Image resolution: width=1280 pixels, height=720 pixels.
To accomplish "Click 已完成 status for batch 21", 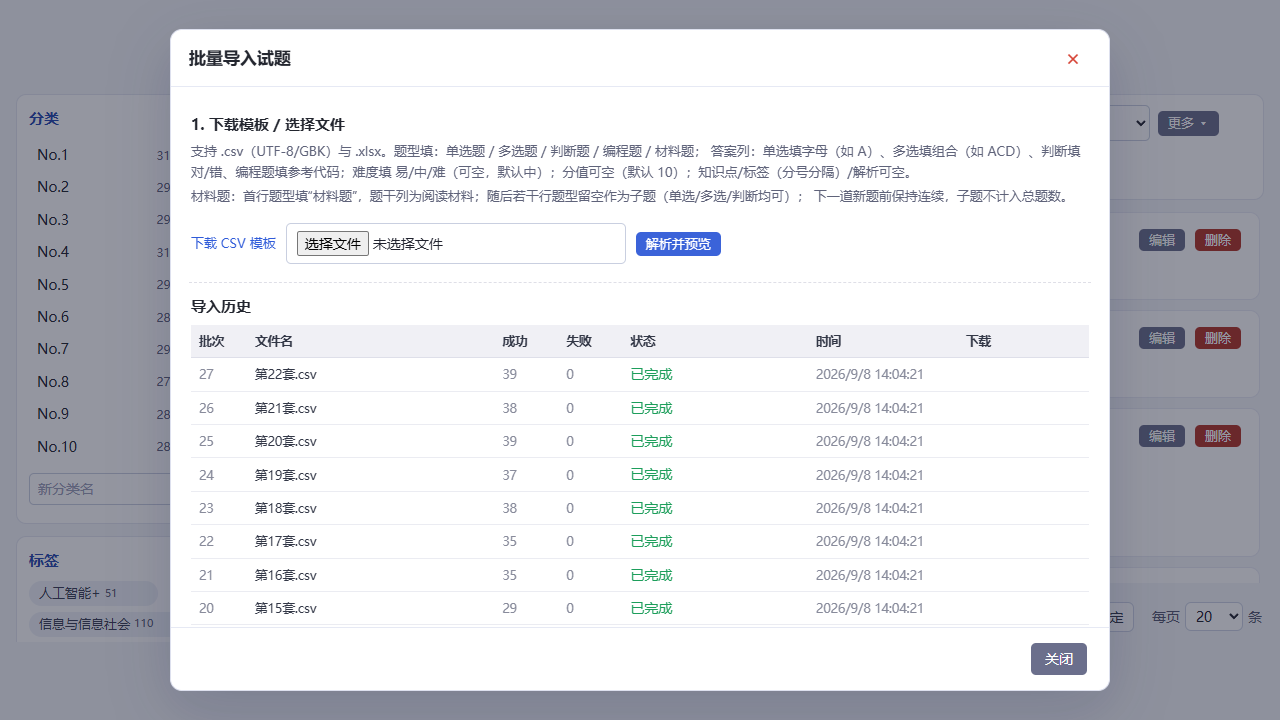I will [x=651, y=575].
